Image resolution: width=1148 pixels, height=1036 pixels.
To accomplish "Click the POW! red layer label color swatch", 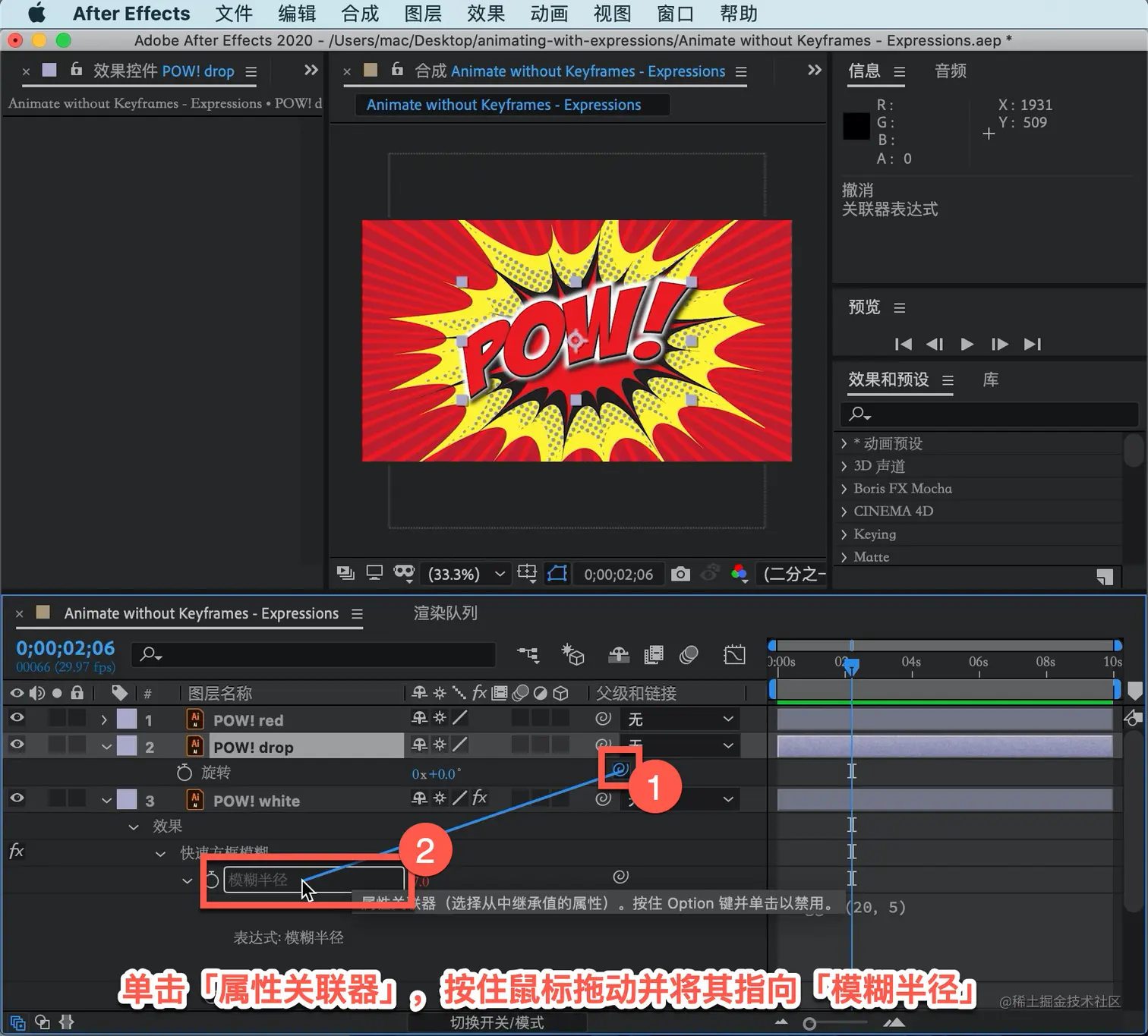I will pyautogui.click(x=127, y=718).
